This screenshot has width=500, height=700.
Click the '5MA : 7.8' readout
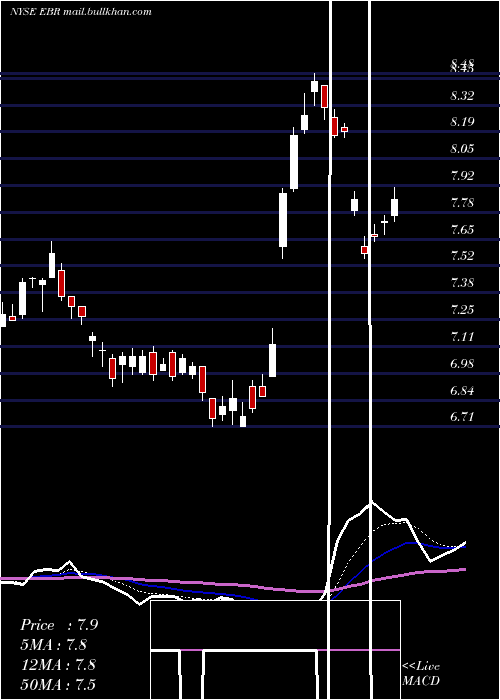tap(54, 645)
